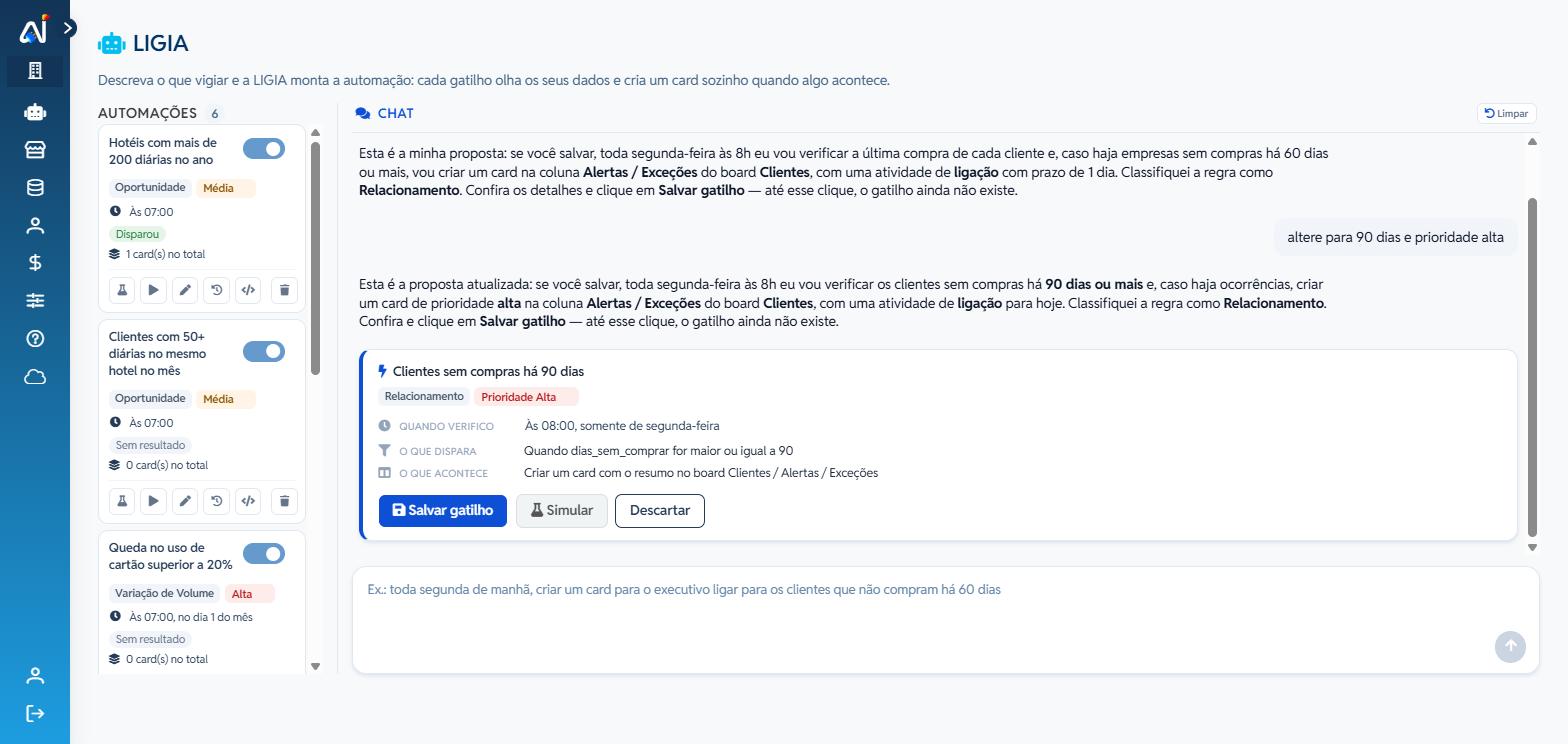Open the dollar sign finance icon in sidebar

(35, 263)
